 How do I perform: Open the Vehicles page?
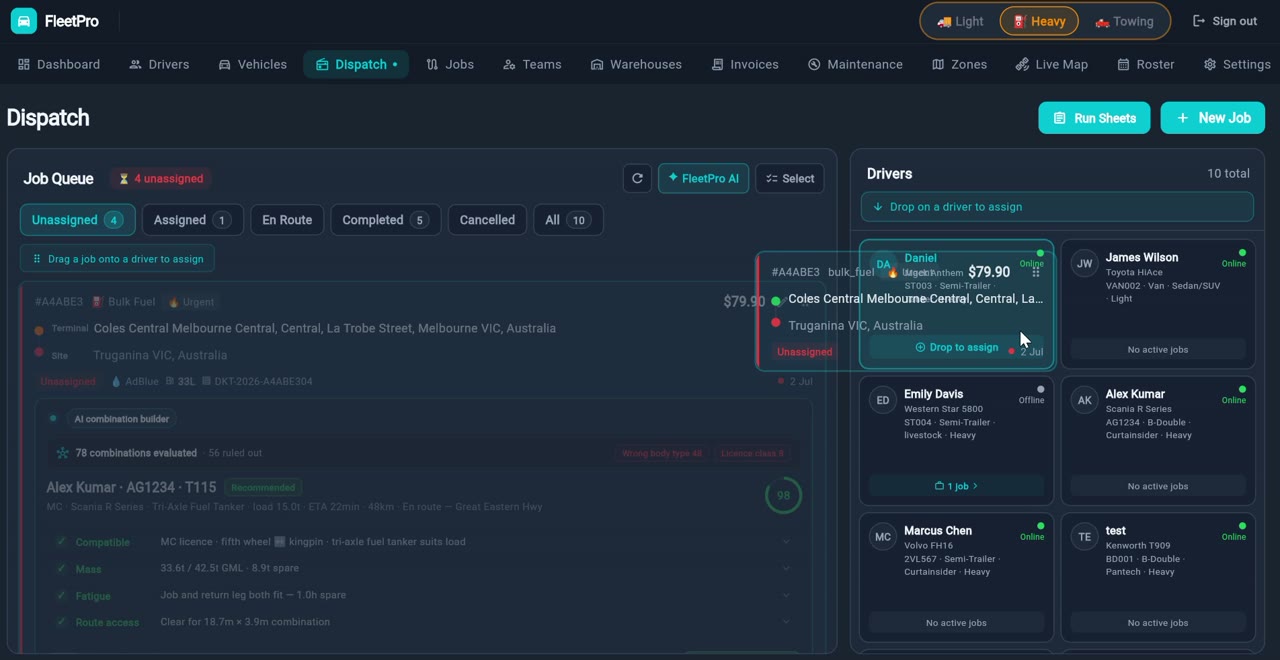click(253, 64)
